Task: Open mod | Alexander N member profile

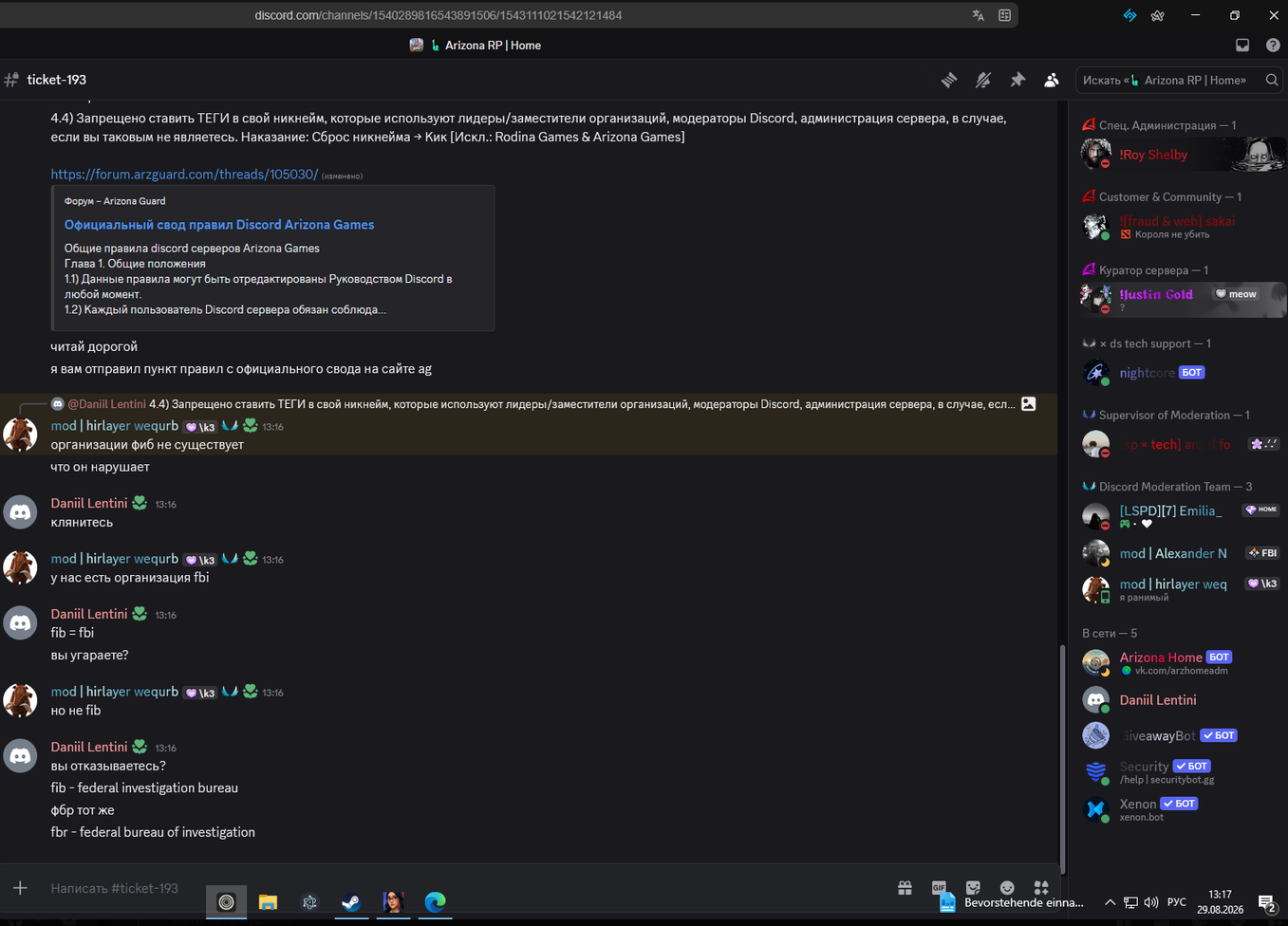Action: click(1183, 553)
